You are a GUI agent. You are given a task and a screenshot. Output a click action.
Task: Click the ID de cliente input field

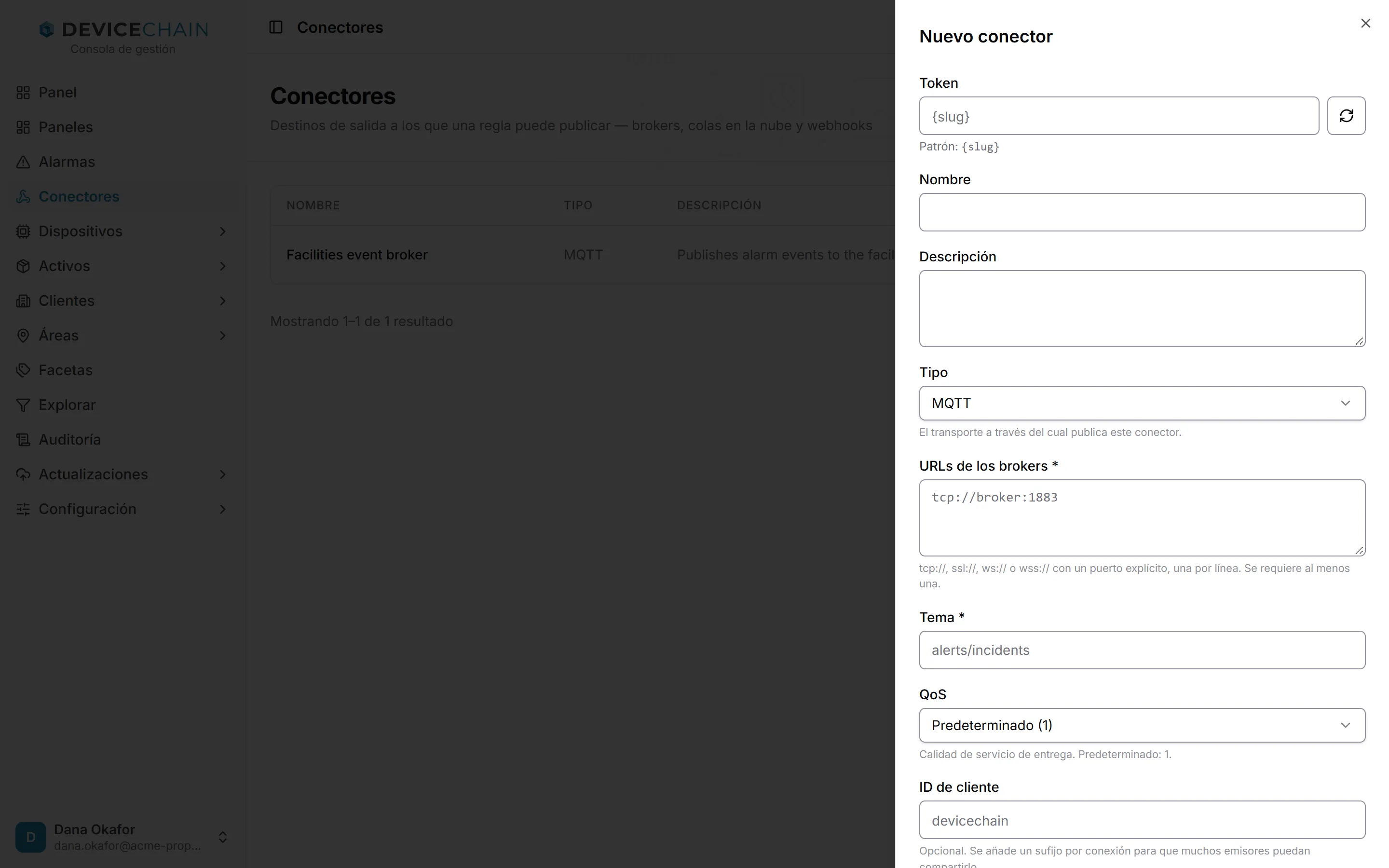(x=1142, y=820)
